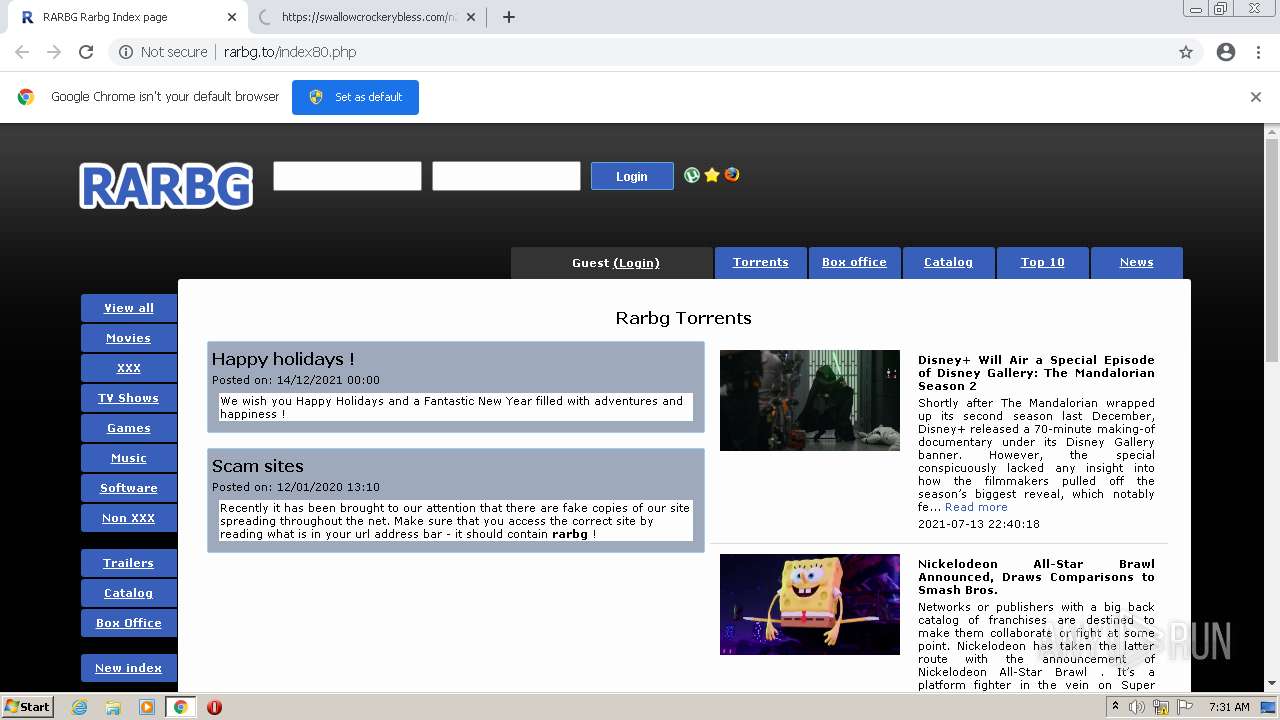Image resolution: width=1280 pixels, height=720 pixels.
Task: Click the Not secure site info icon
Action: [x=126, y=52]
